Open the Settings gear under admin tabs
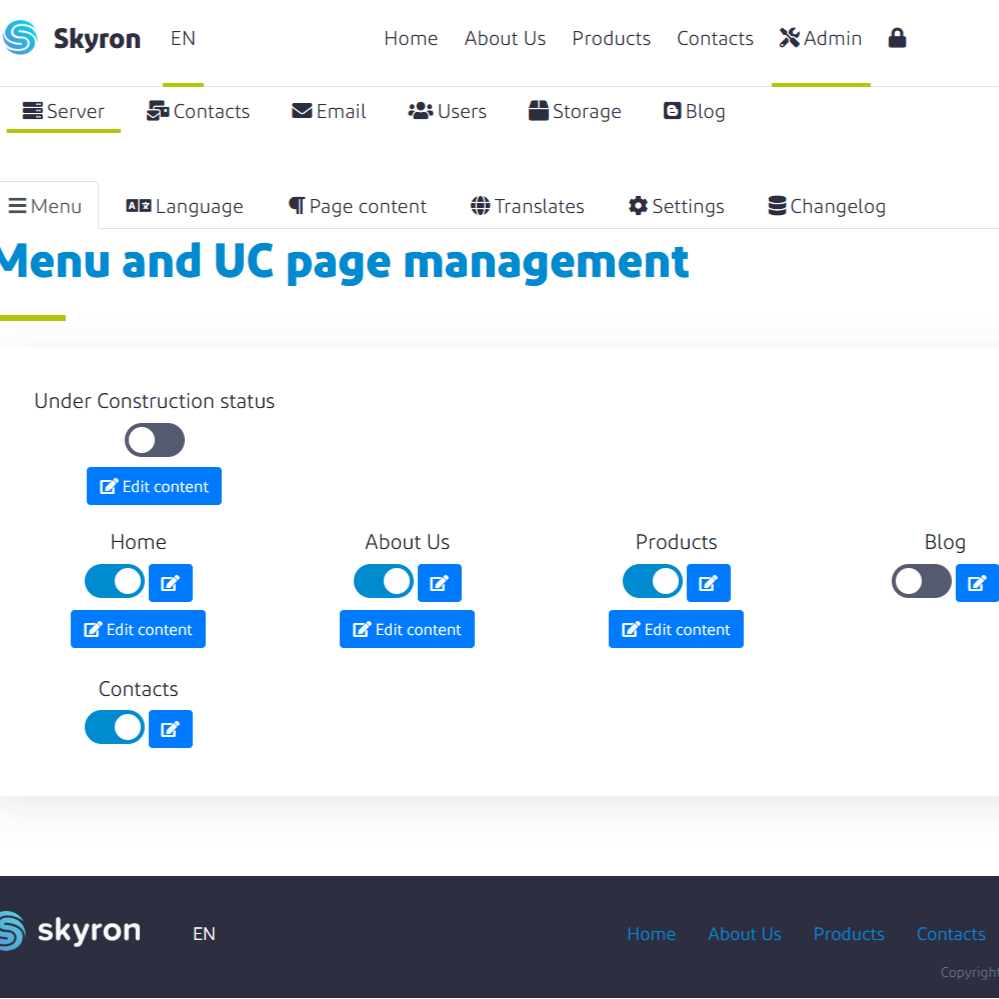999x999 pixels. pos(638,206)
